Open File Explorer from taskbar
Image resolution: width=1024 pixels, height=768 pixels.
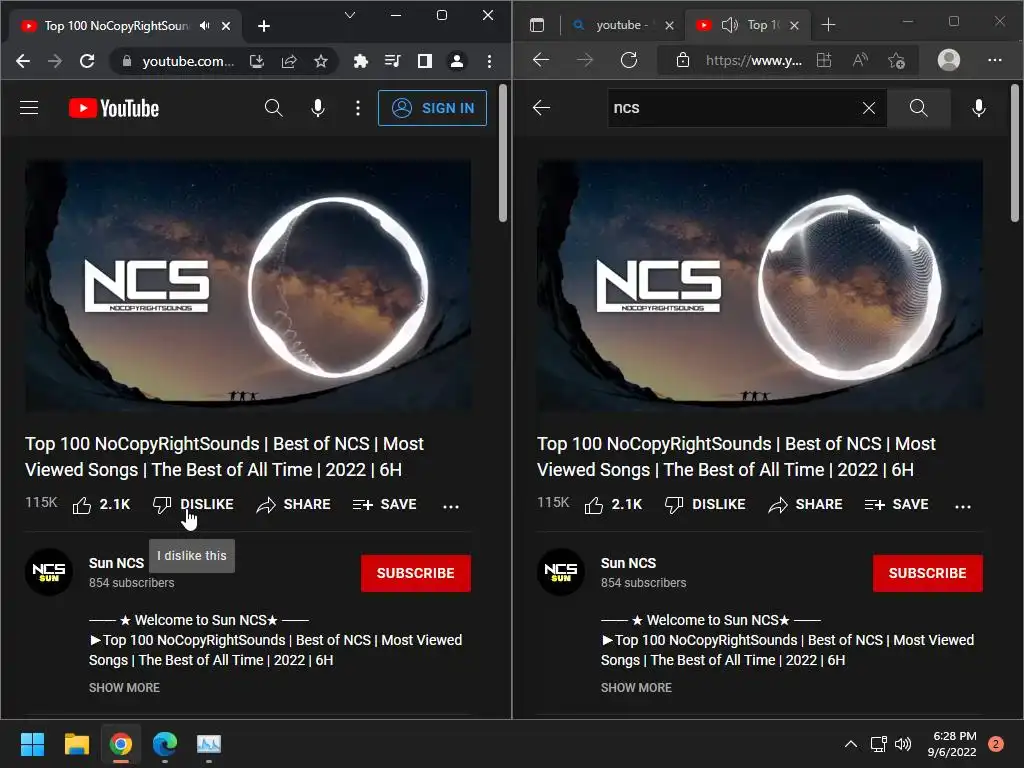76,744
